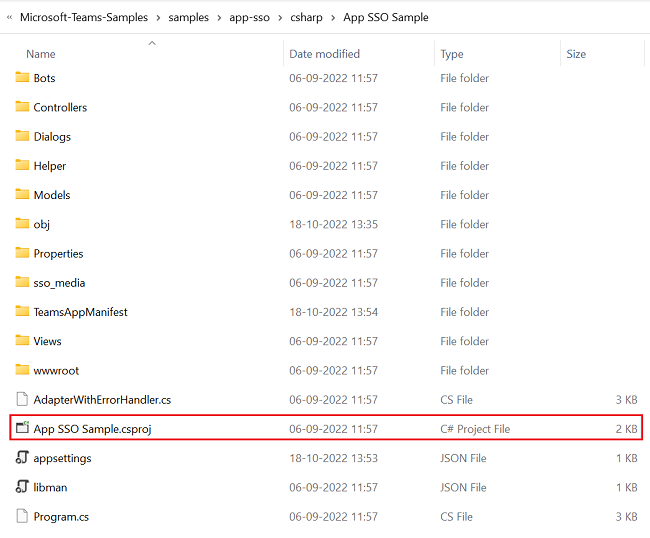The image size is (650, 538).
Task: Click the 1 KB size of appsettings
Action: point(626,458)
